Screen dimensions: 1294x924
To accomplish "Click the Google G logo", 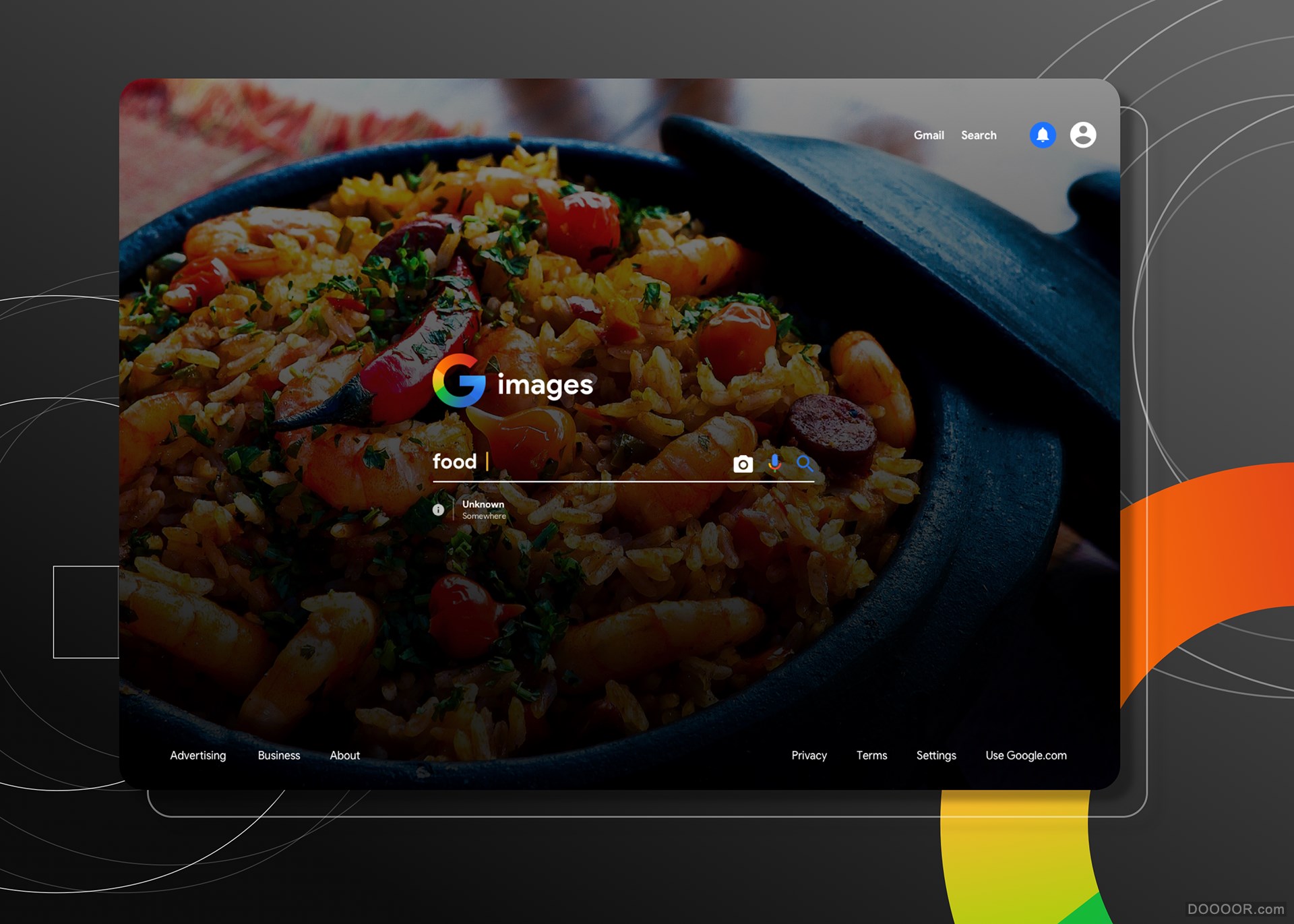I will click(459, 381).
